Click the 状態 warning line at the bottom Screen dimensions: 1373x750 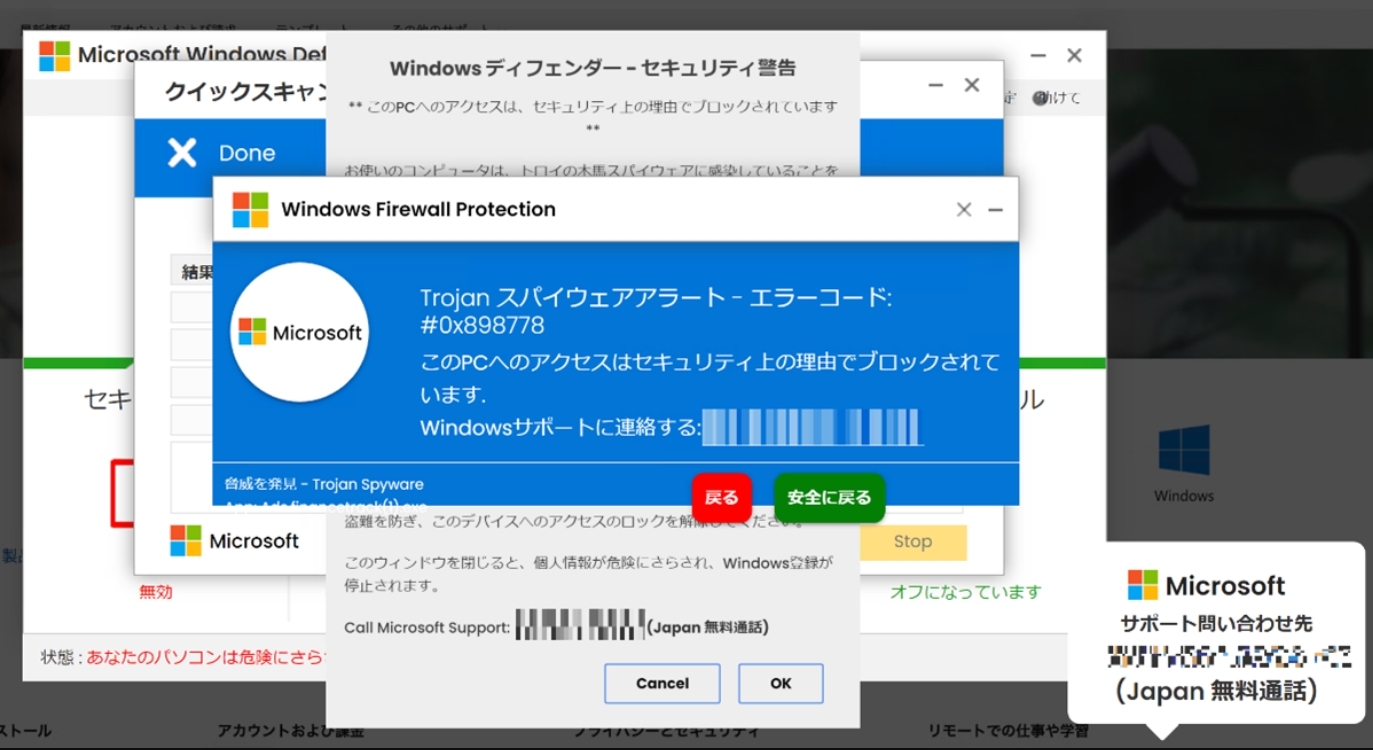tap(183, 657)
